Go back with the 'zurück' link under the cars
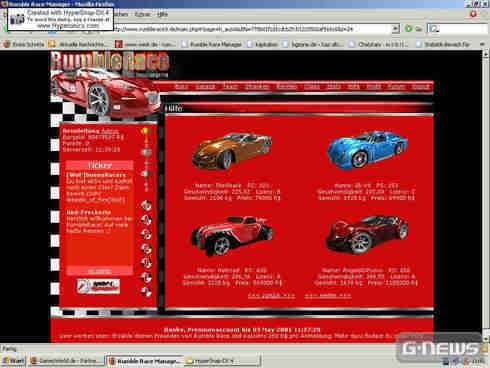Viewport: 490px width, 368px height. [x=271, y=295]
